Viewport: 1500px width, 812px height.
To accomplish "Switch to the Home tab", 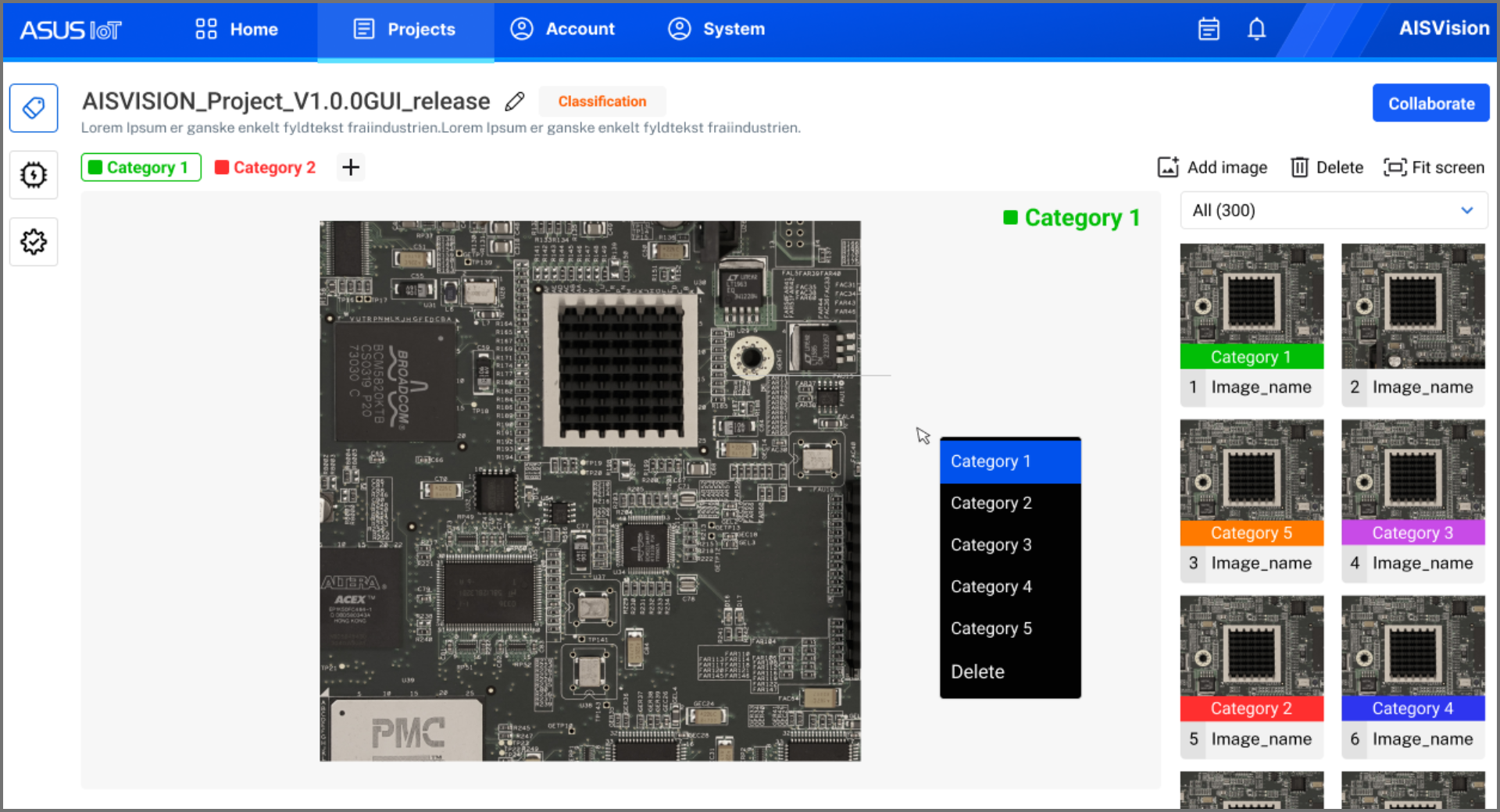I will click(236, 29).
